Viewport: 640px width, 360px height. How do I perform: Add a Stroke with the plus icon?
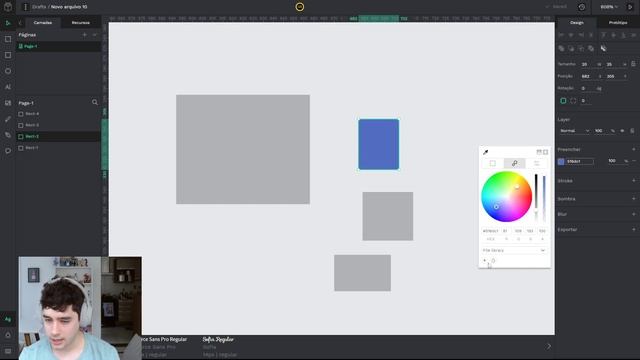click(634, 180)
